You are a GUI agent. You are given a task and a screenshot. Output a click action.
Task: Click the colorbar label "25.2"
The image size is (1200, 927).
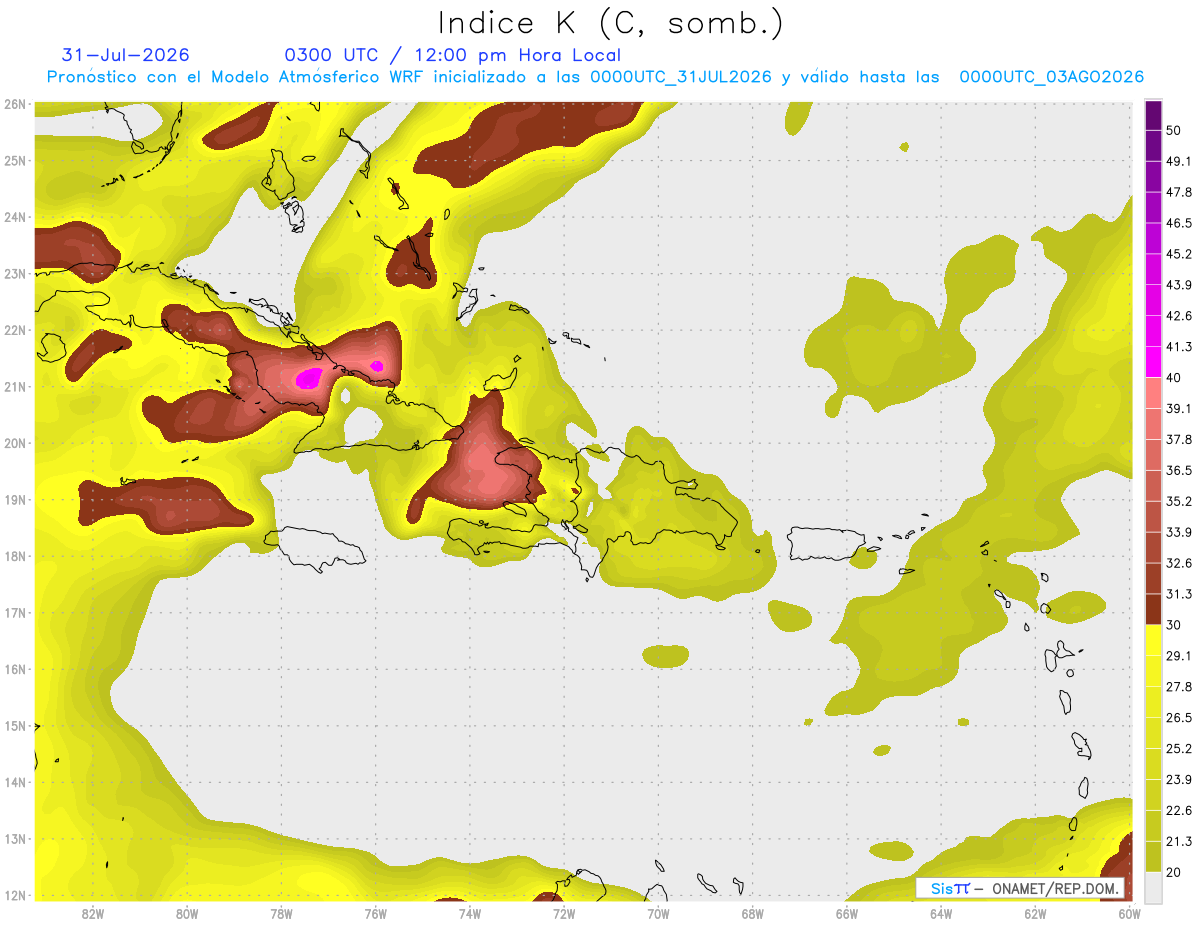[x=1178, y=748]
